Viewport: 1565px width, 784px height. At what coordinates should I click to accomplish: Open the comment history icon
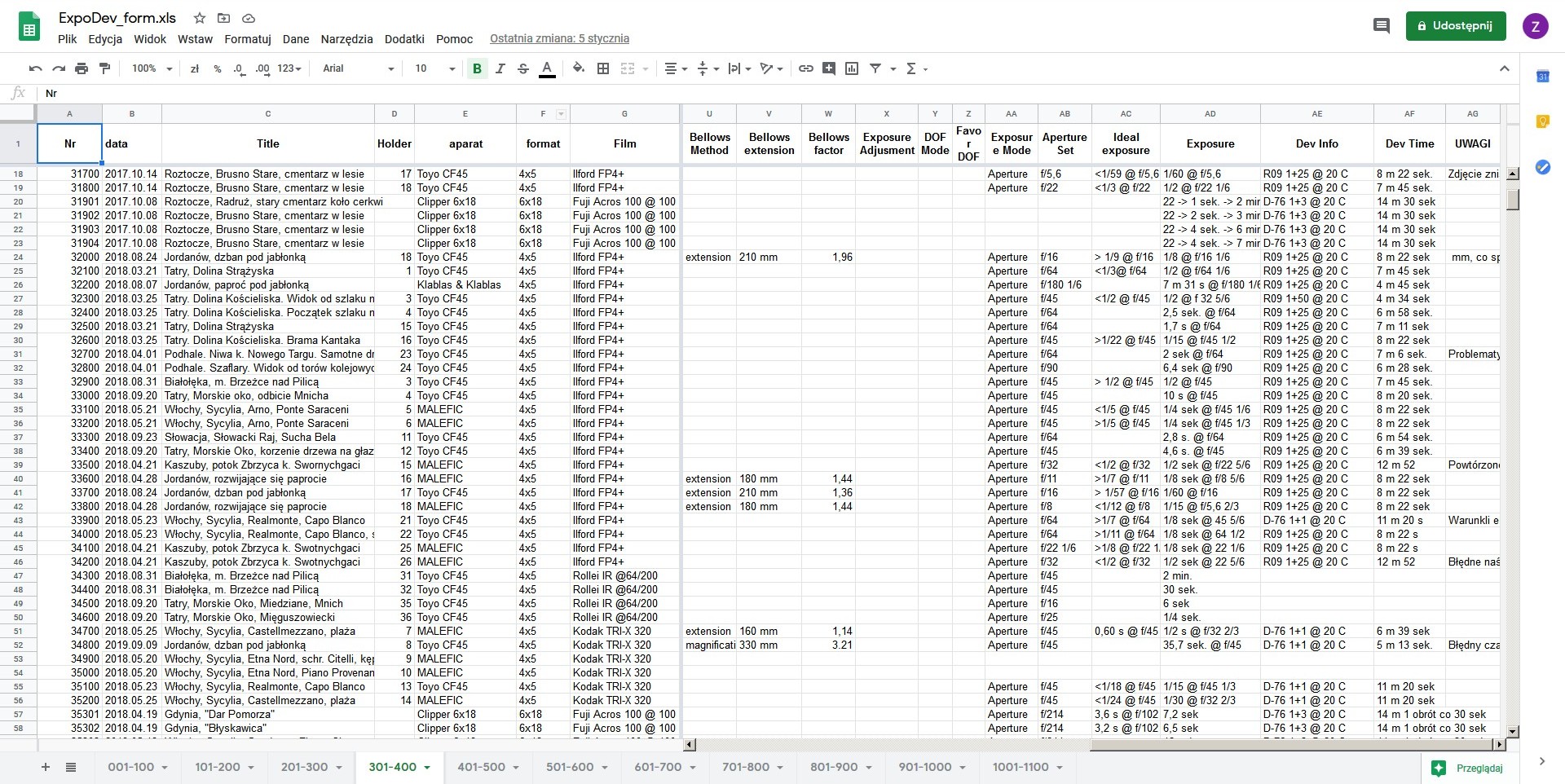point(1381,26)
